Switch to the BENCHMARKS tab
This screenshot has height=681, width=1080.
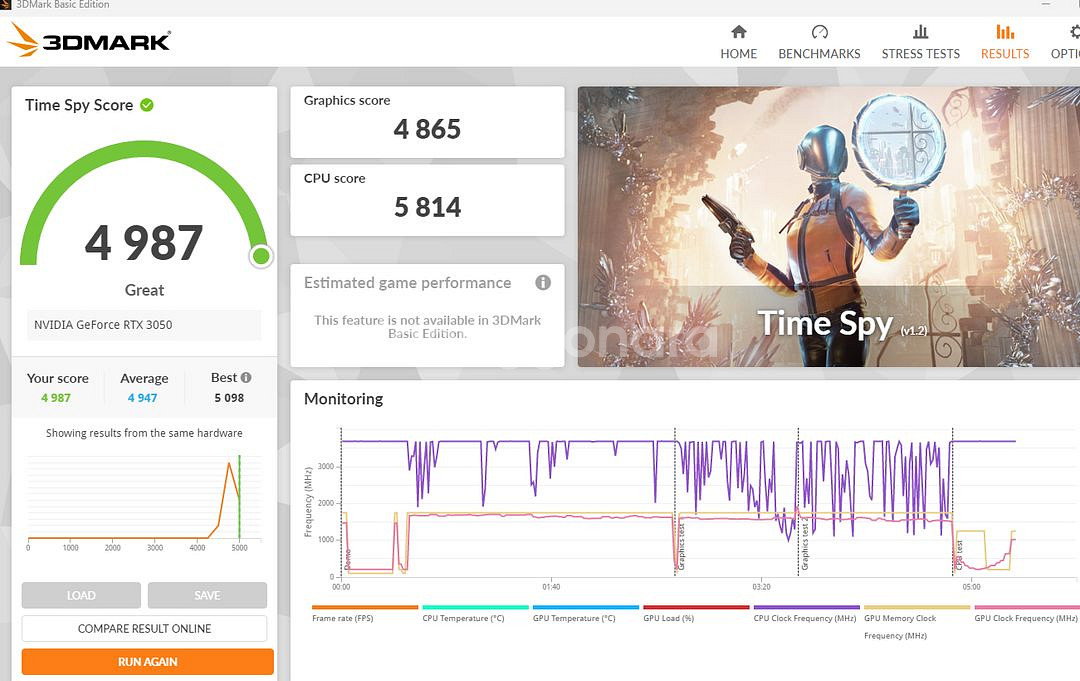[x=819, y=54]
